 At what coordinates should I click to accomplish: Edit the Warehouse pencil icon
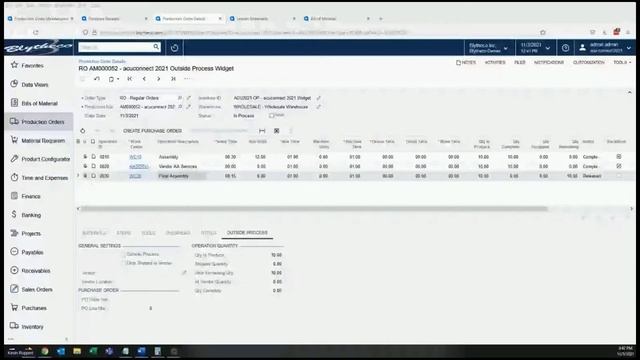click(319, 107)
